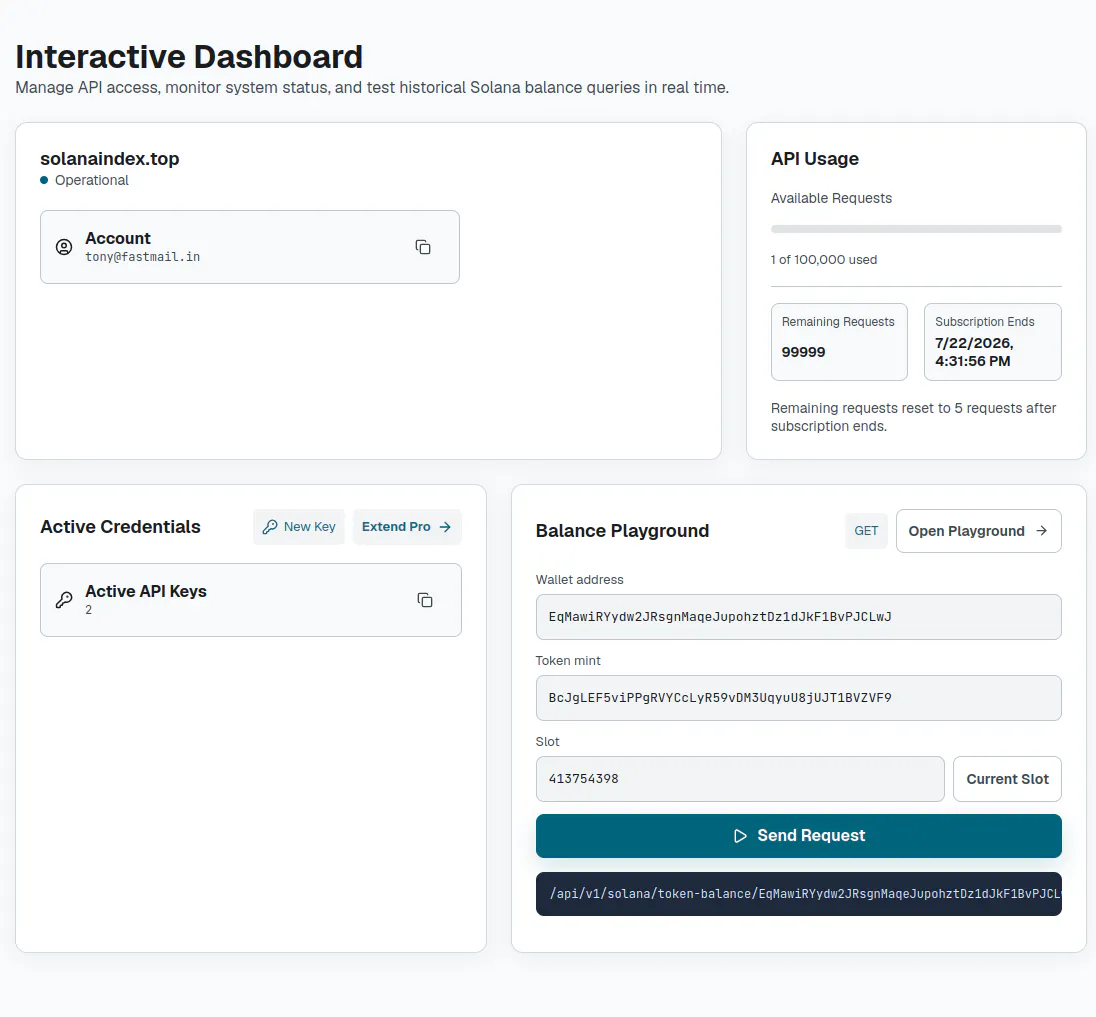Click the Account card label
The width and height of the screenshot is (1096, 1017).
pos(117,238)
